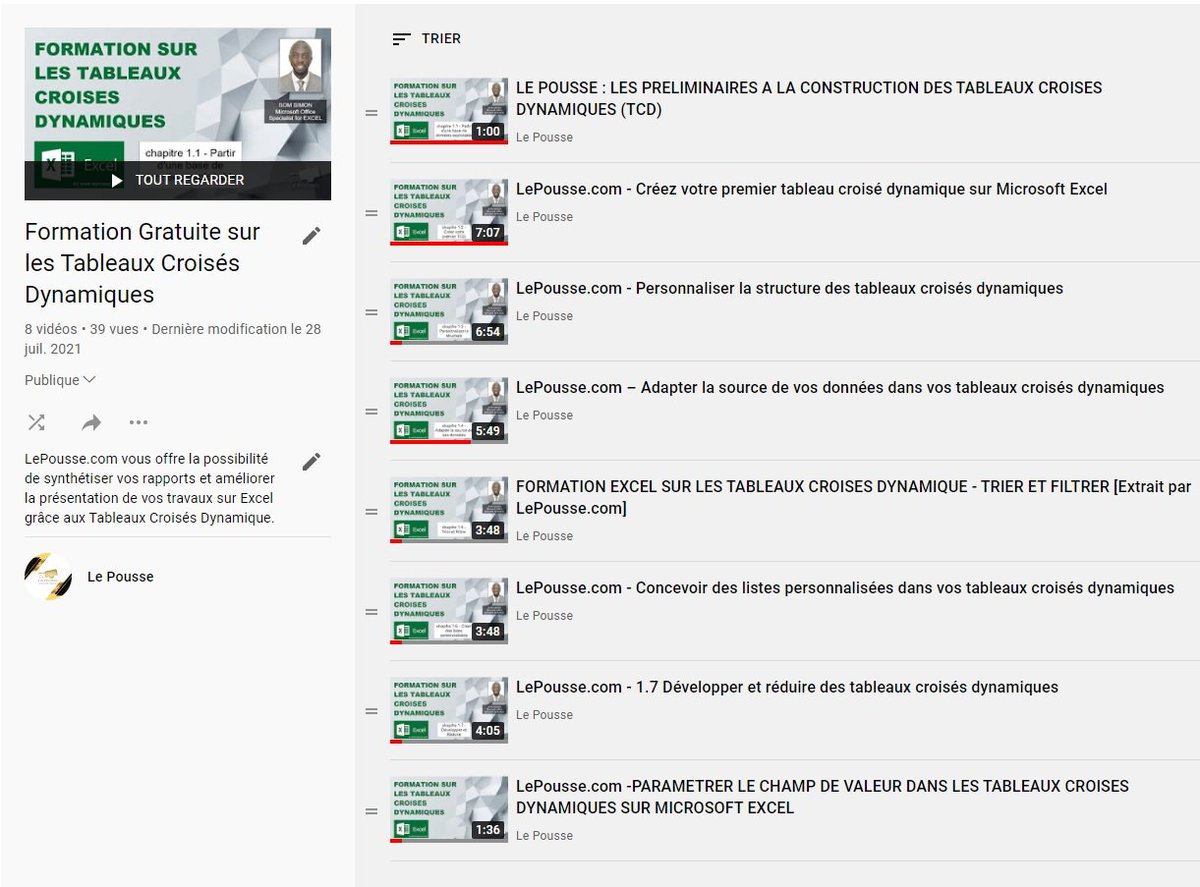
Task: Open 'Créez votre premier tableau croisé dynamique'
Action: pyautogui.click(x=812, y=188)
